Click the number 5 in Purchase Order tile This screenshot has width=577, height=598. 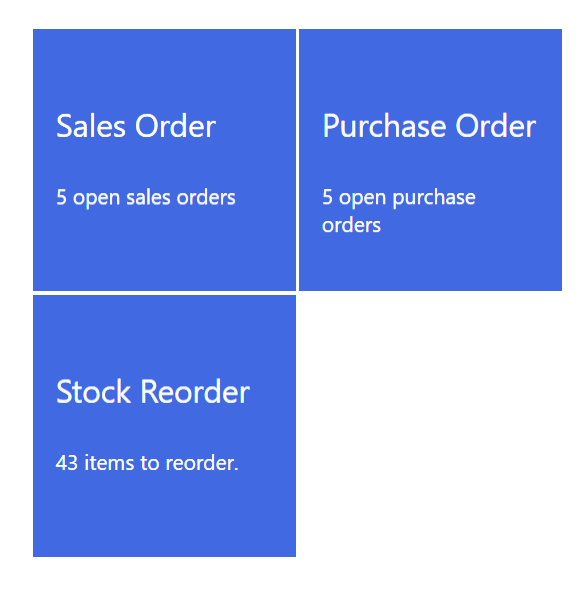point(327,197)
